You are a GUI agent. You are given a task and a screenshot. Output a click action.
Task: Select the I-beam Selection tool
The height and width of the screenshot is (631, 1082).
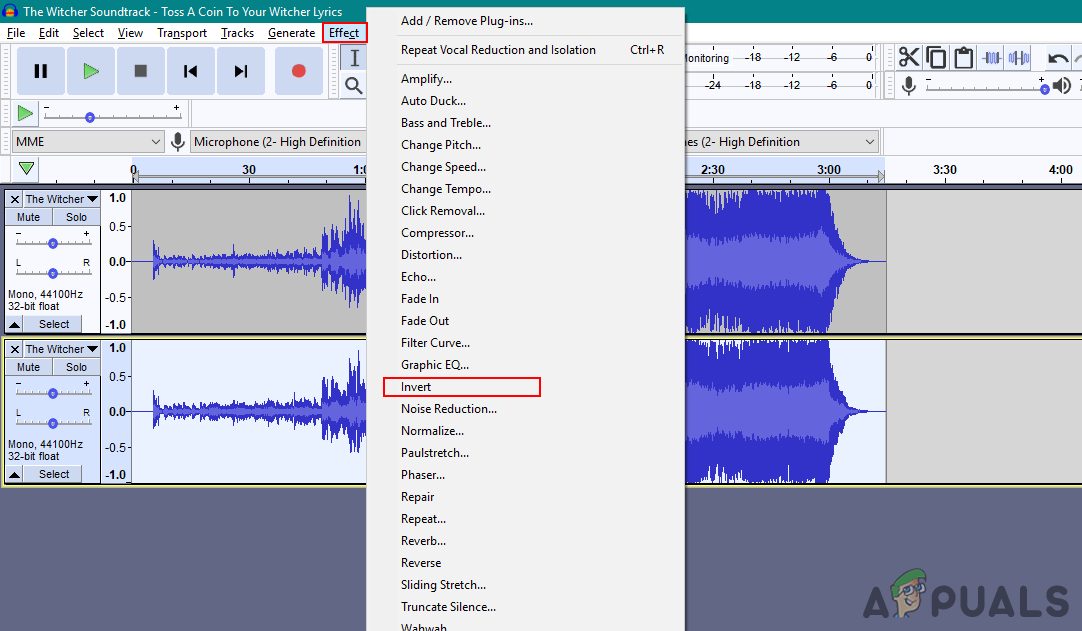coord(354,58)
